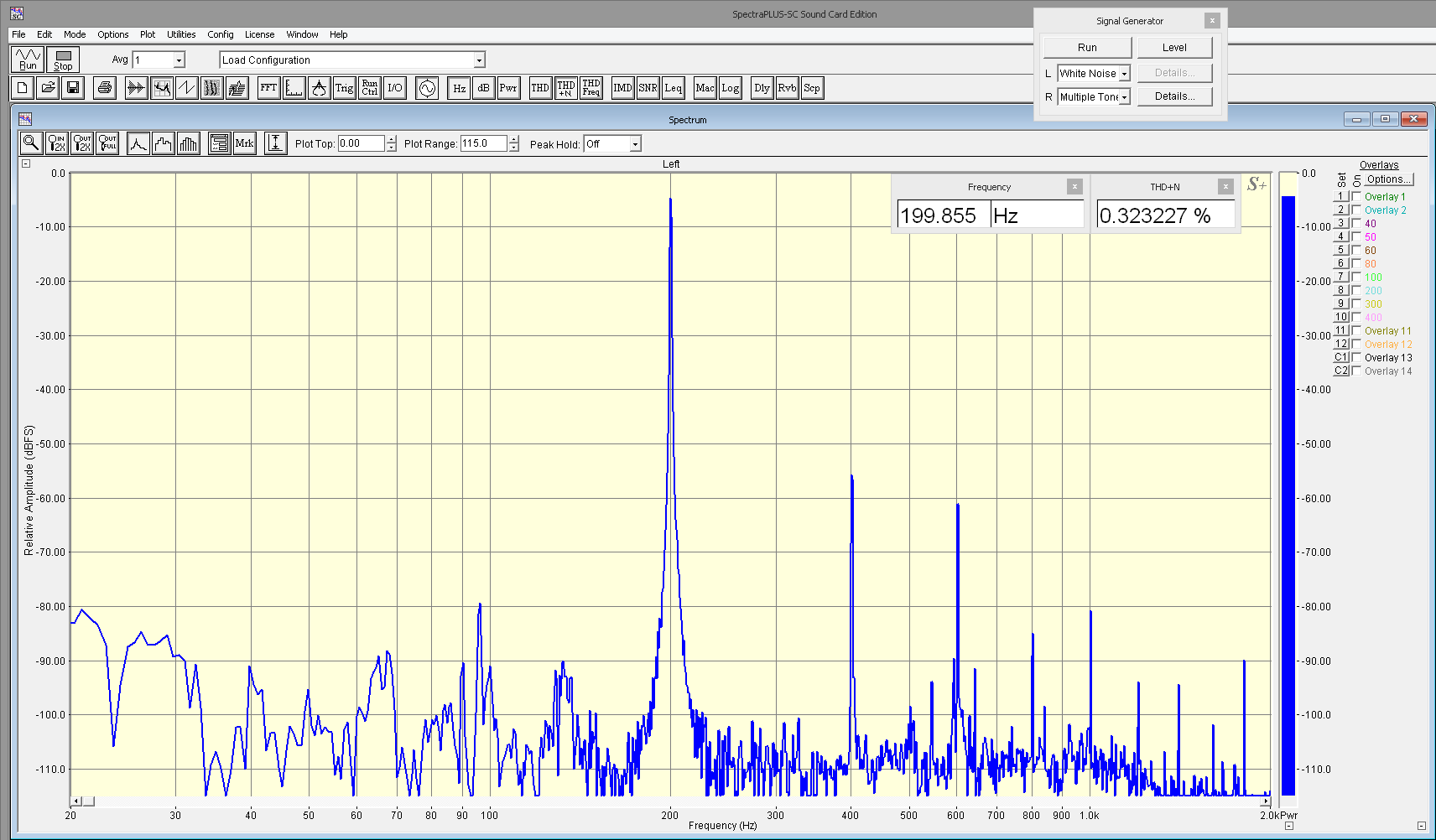
Task: Click the vertical autoscale icon
Action: 275,143
